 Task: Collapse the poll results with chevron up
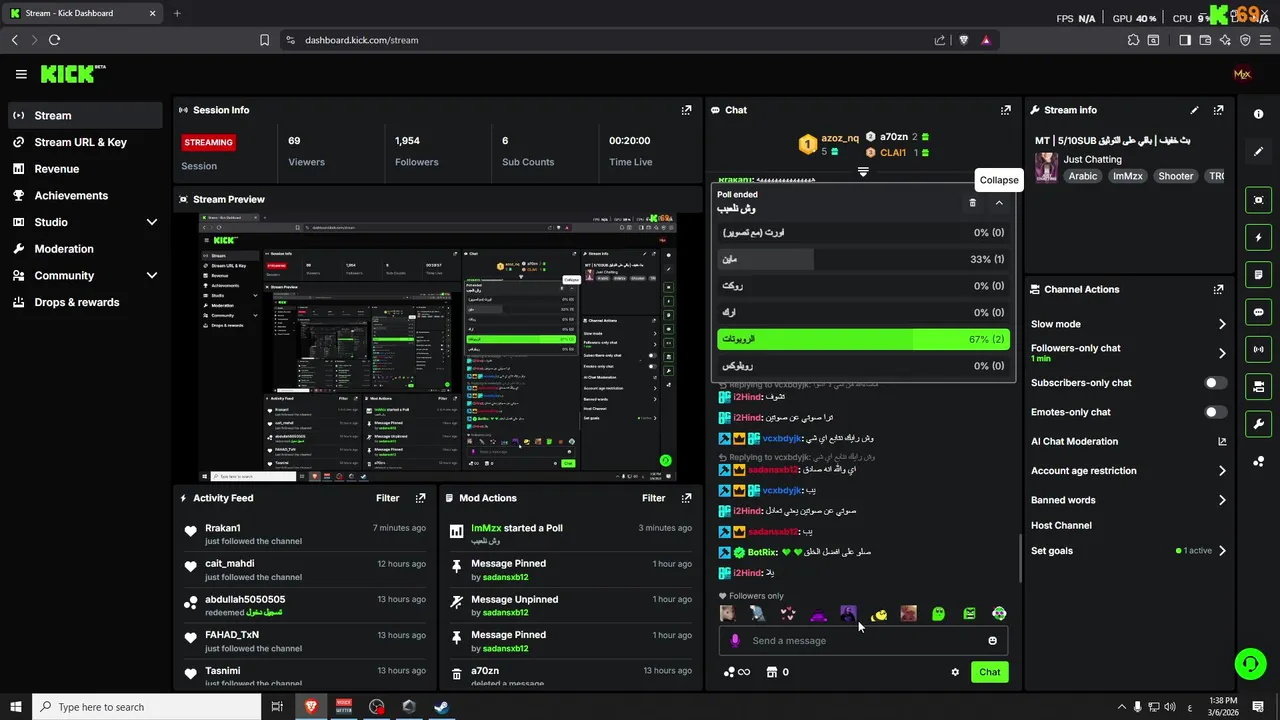tap(999, 203)
